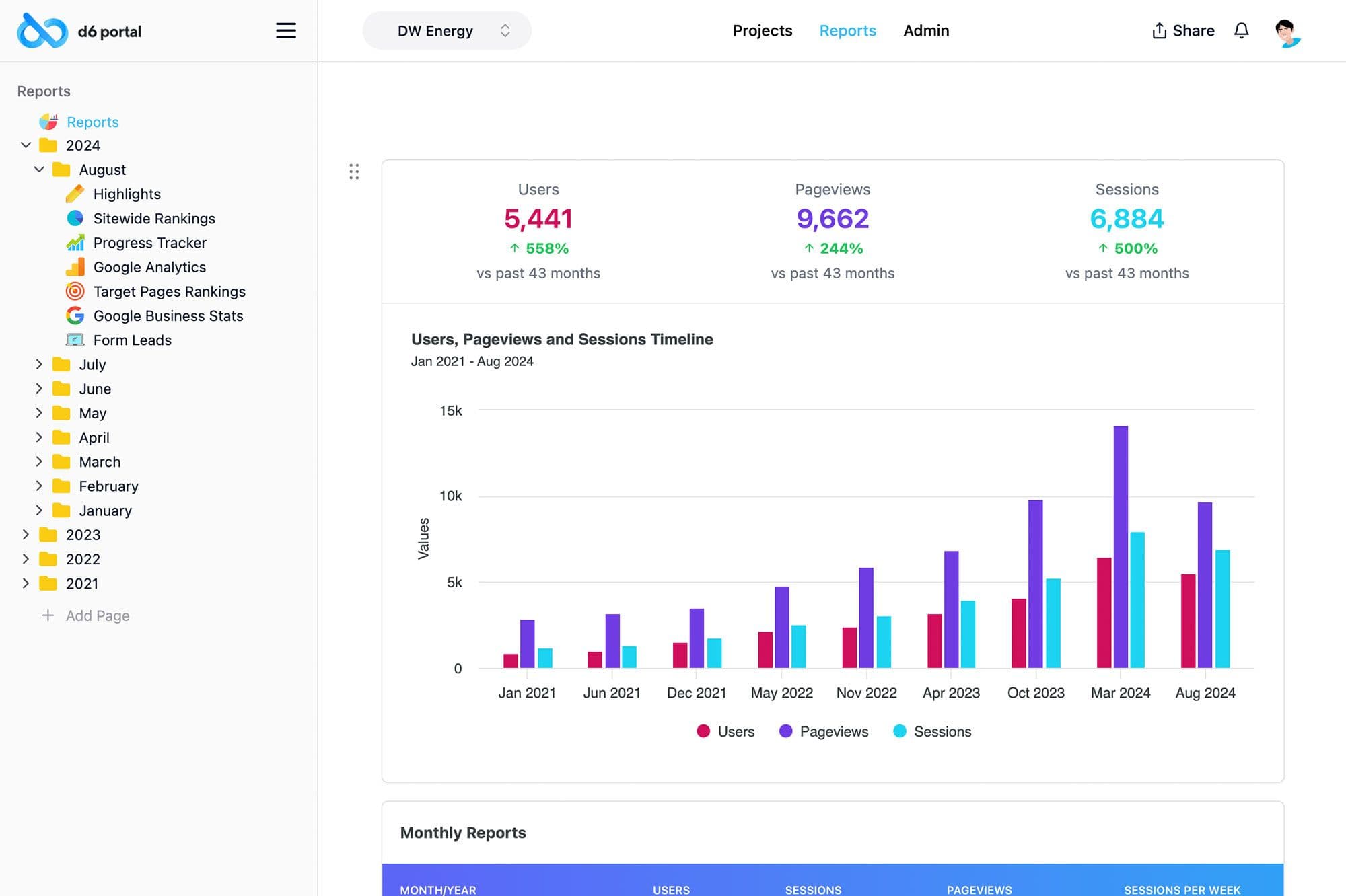Viewport: 1346px width, 896px height.
Task: Open the Highlights page
Action: pos(127,194)
